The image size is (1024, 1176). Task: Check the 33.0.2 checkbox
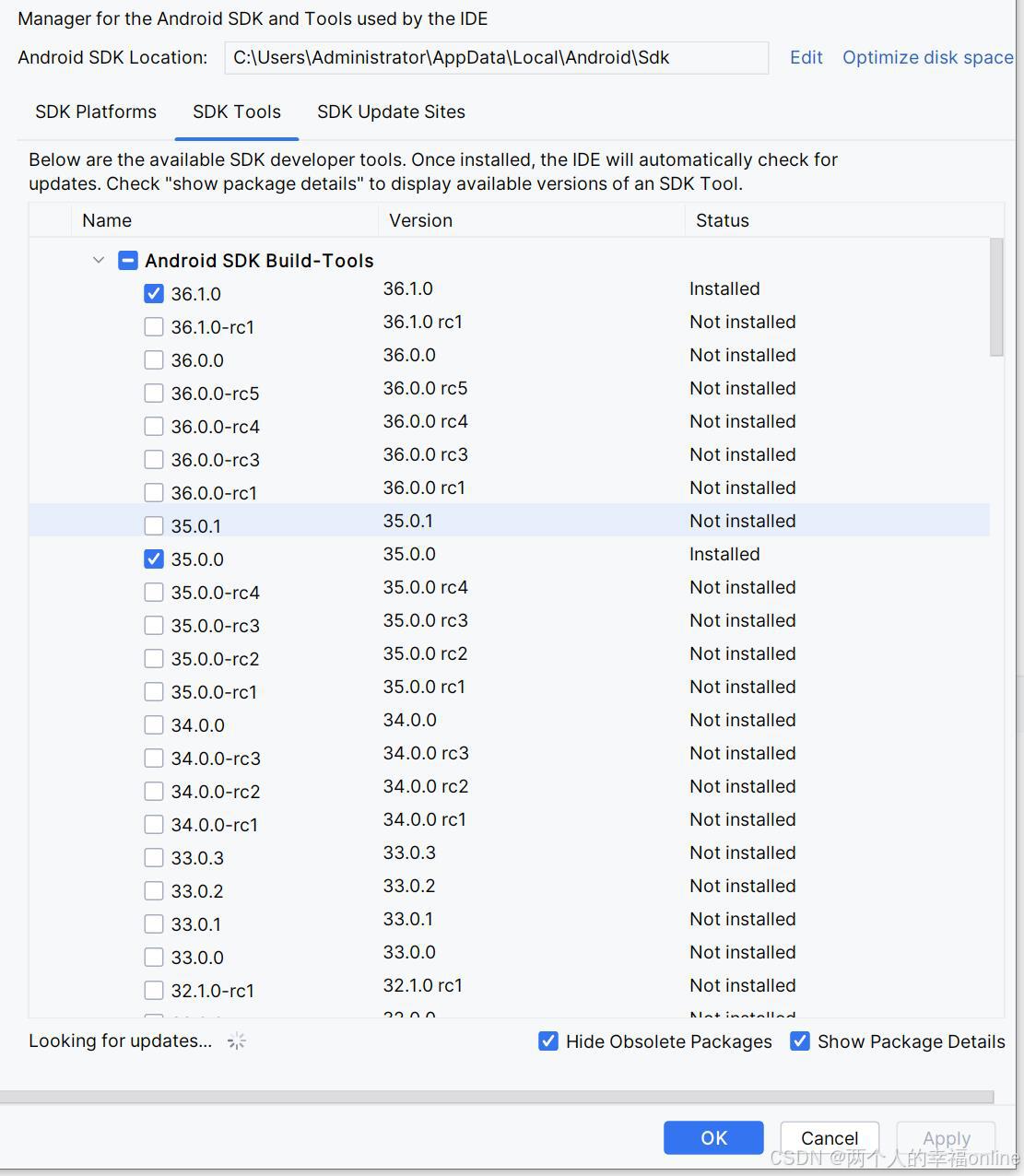(x=154, y=891)
